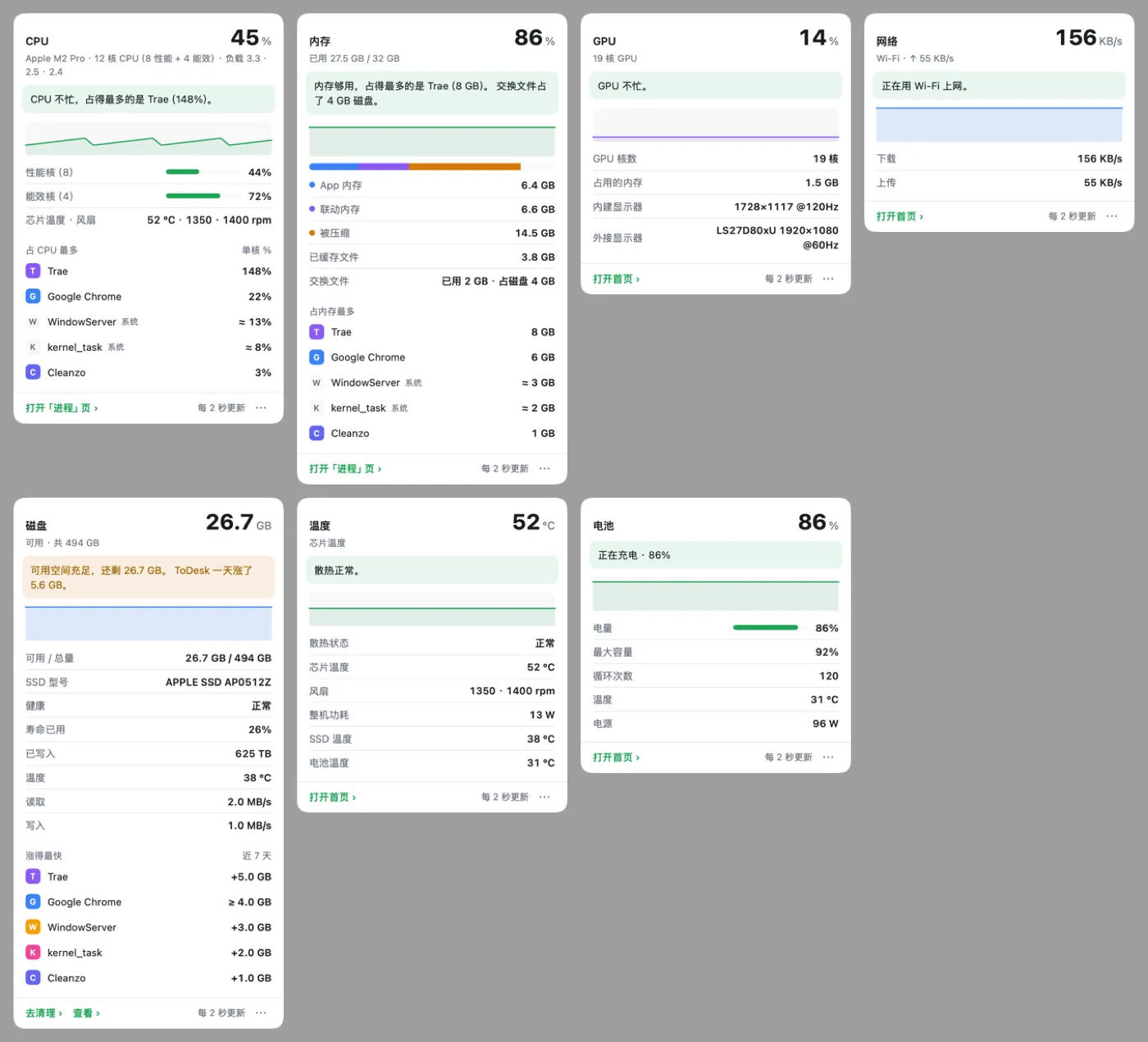
Task: Open more options menu on battery card
Action: click(828, 757)
